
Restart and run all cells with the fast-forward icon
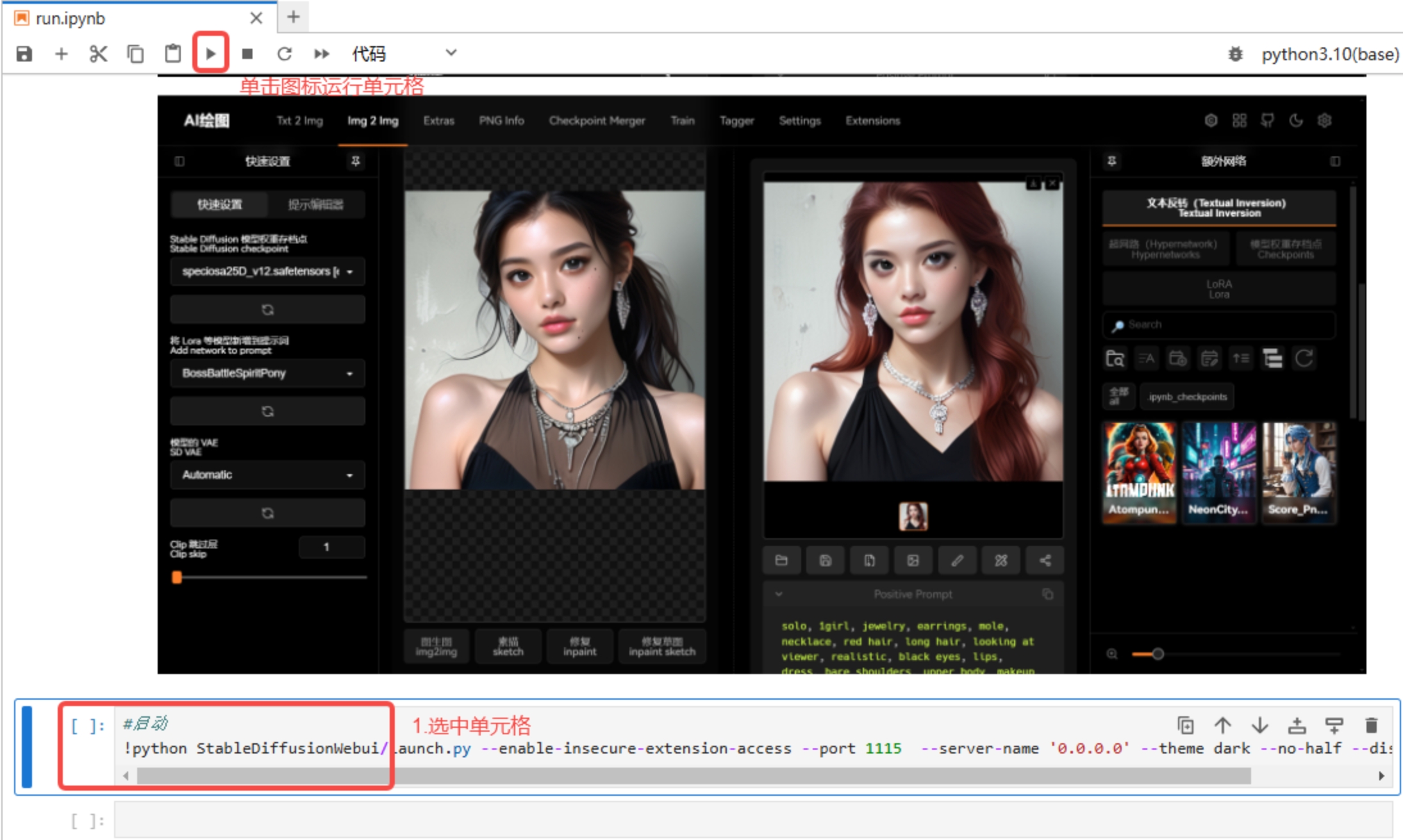322,54
